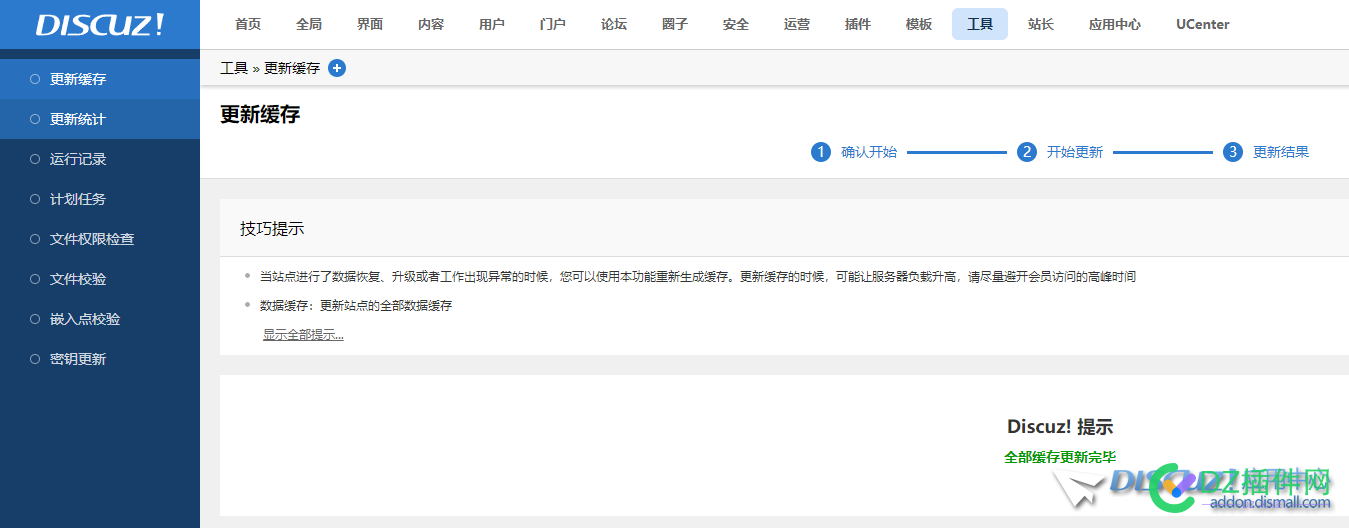Image resolution: width=1349 pixels, height=528 pixels.
Task: Open 文件权限检查 sidebar item
Action: tap(92, 239)
